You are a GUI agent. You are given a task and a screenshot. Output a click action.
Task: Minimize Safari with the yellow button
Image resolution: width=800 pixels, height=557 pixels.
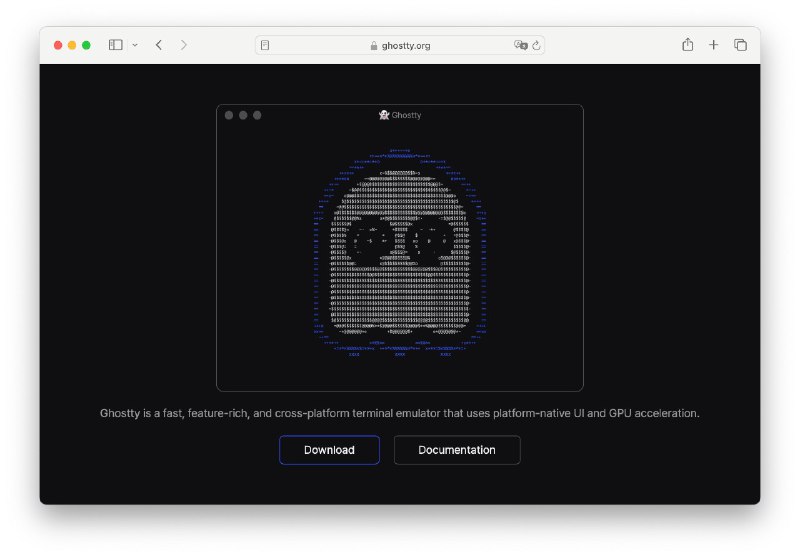point(72,45)
